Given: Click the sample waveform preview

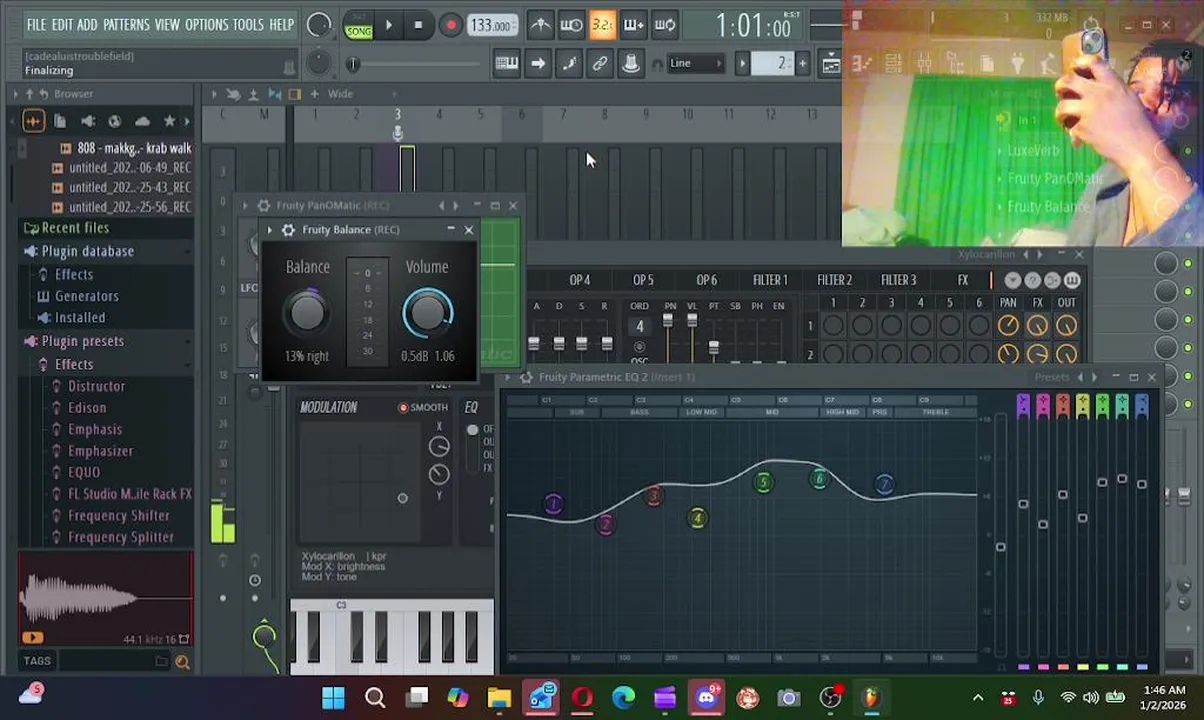Looking at the screenshot, I should pyautogui.click(x=106, y=598).
